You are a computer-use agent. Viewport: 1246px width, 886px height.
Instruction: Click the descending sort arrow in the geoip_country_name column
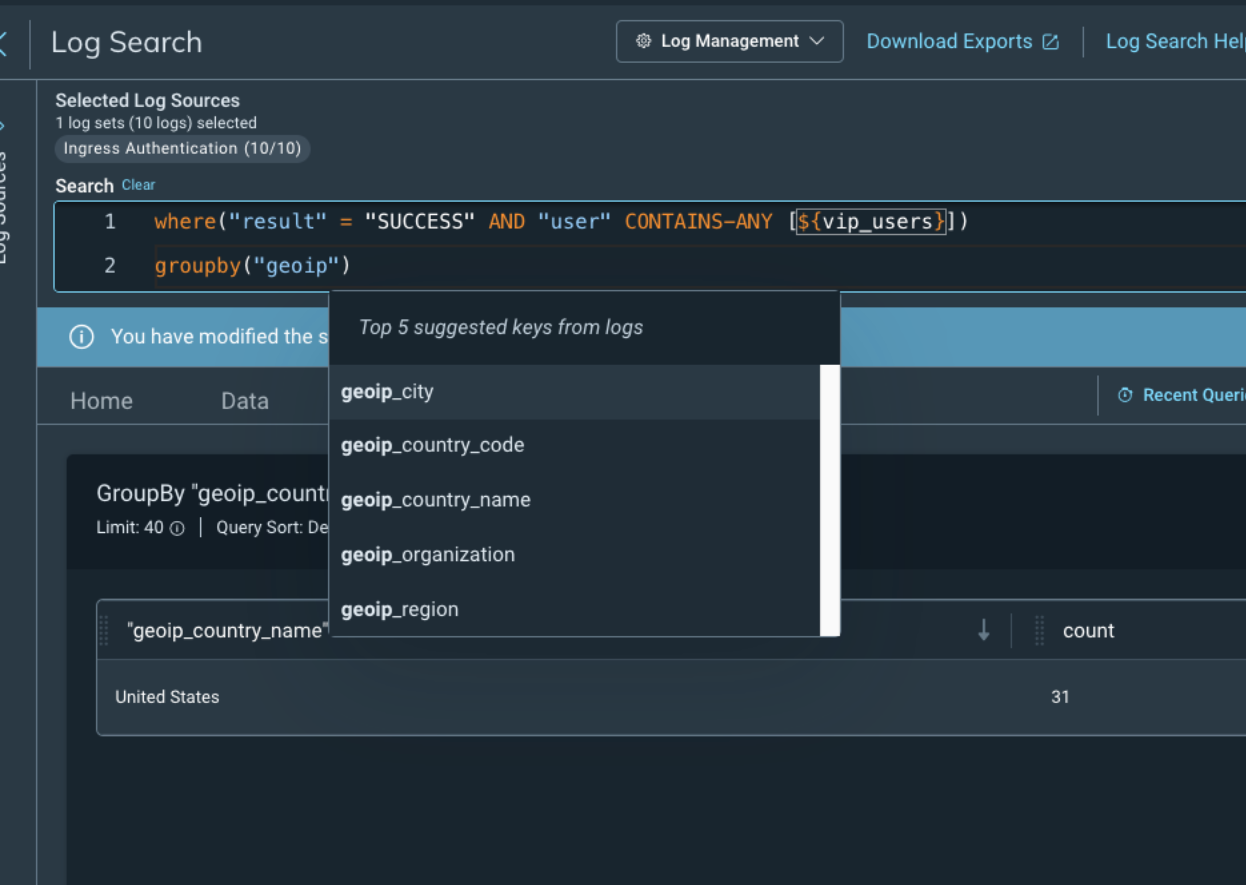click(983, 630)
